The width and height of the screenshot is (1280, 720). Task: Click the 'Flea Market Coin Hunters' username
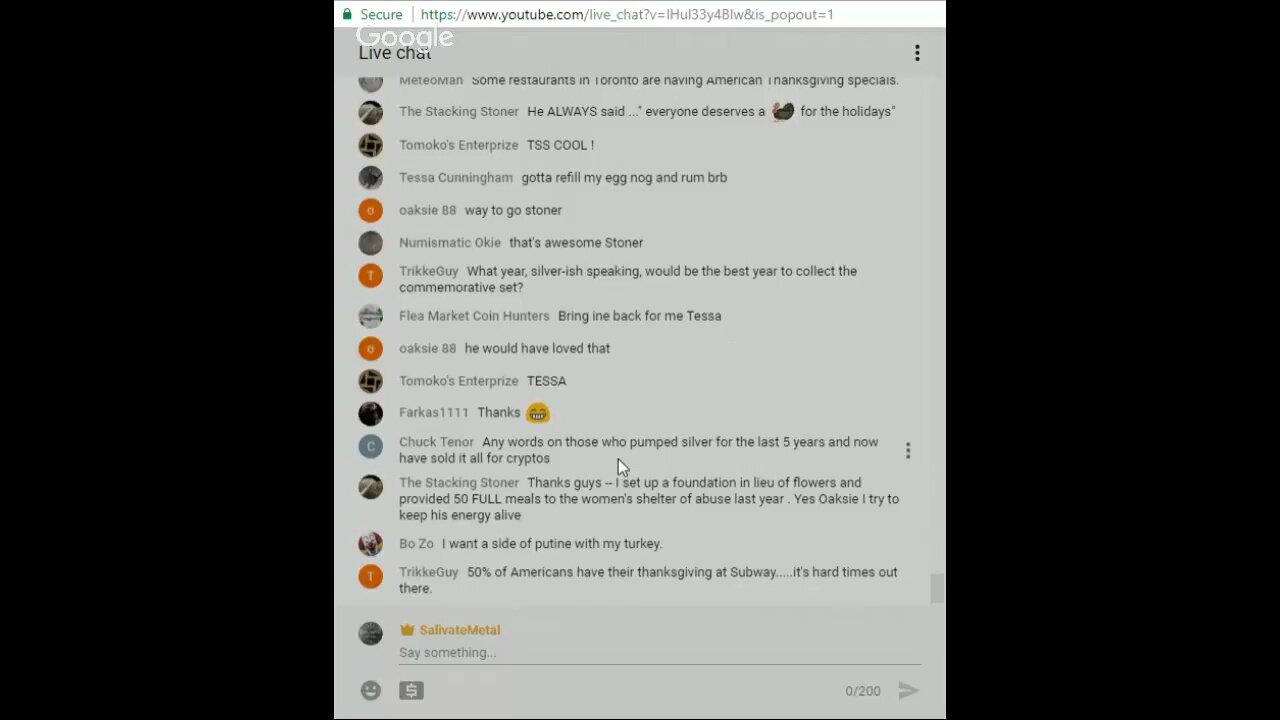[x=474, y=316]
